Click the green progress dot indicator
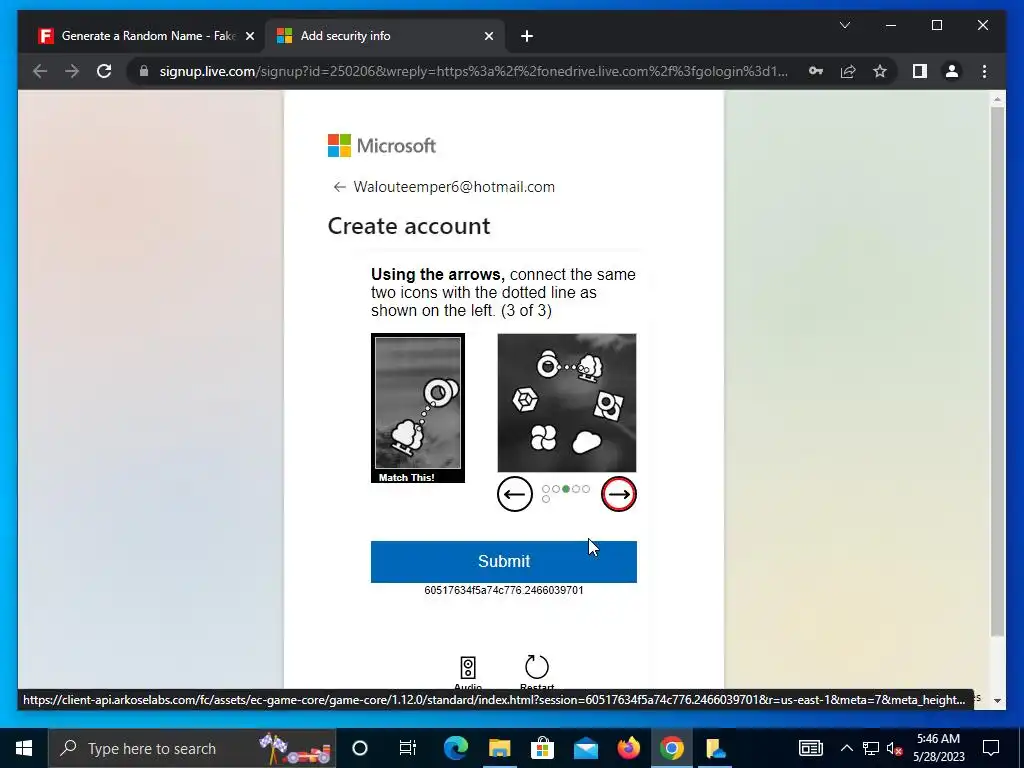The height and width of the screenshot is (768, 1024). coord(566,488)
